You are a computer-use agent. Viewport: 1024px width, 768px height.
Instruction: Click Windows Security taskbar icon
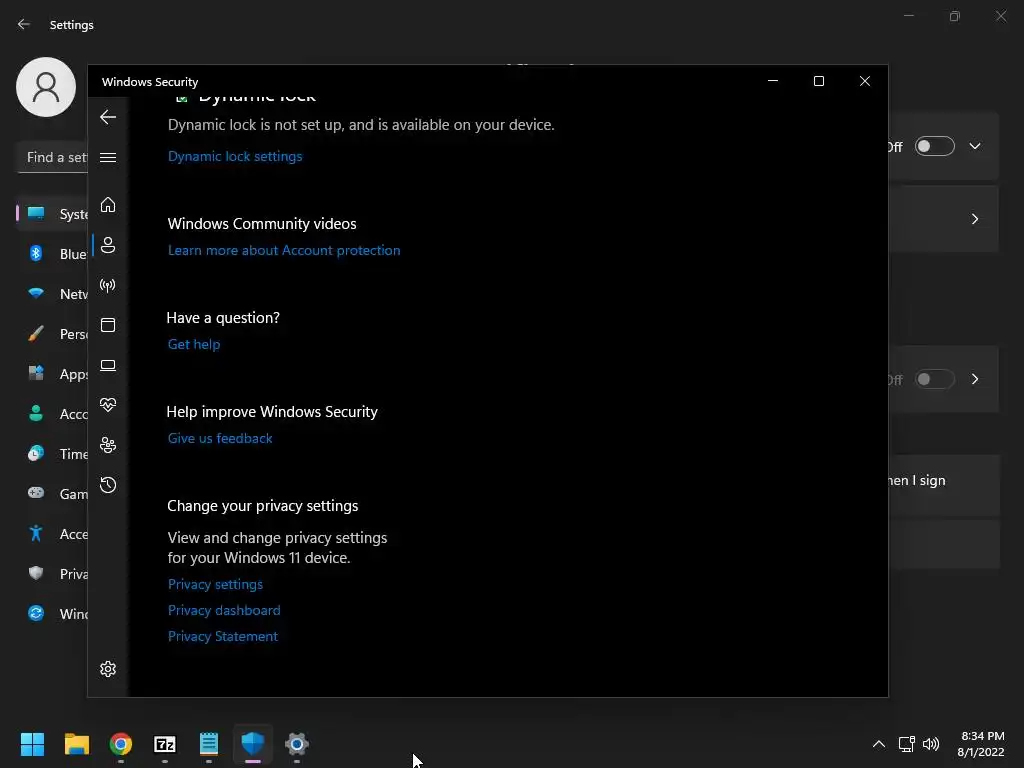click(253, 744)
